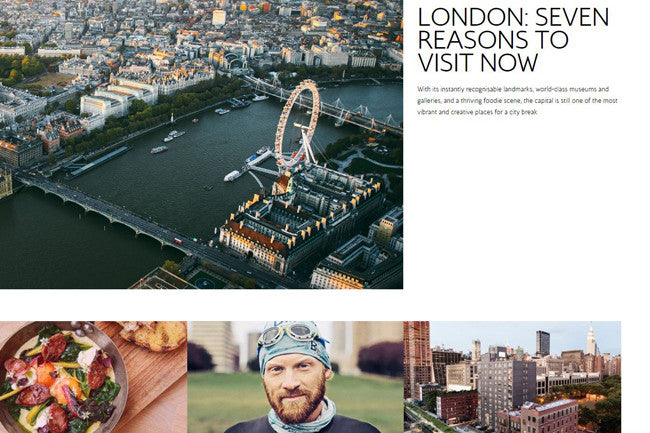Click the London Eye wheel in the photo
The height and width of the screenshot is (433, 650).
297,124
